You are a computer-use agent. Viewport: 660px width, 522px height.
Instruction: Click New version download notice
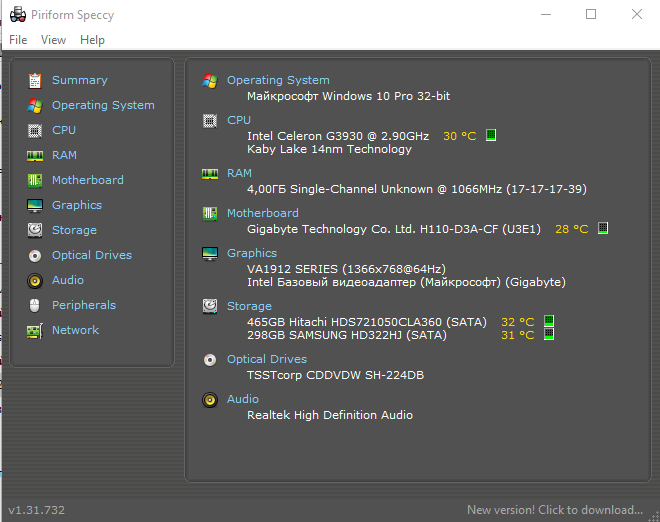click(x=554, y=510)
